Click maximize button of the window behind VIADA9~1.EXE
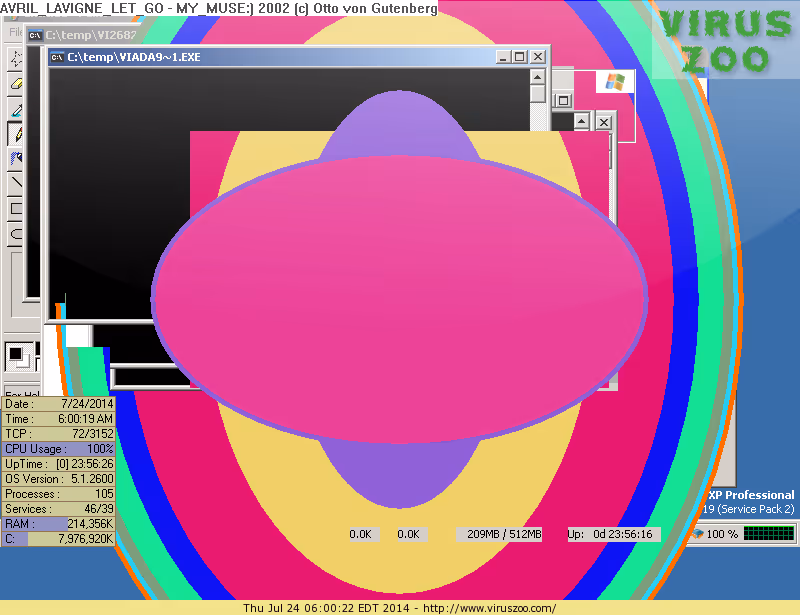Image resolution: width=800 pixels, height=615 pixels. tap(563, 101)
